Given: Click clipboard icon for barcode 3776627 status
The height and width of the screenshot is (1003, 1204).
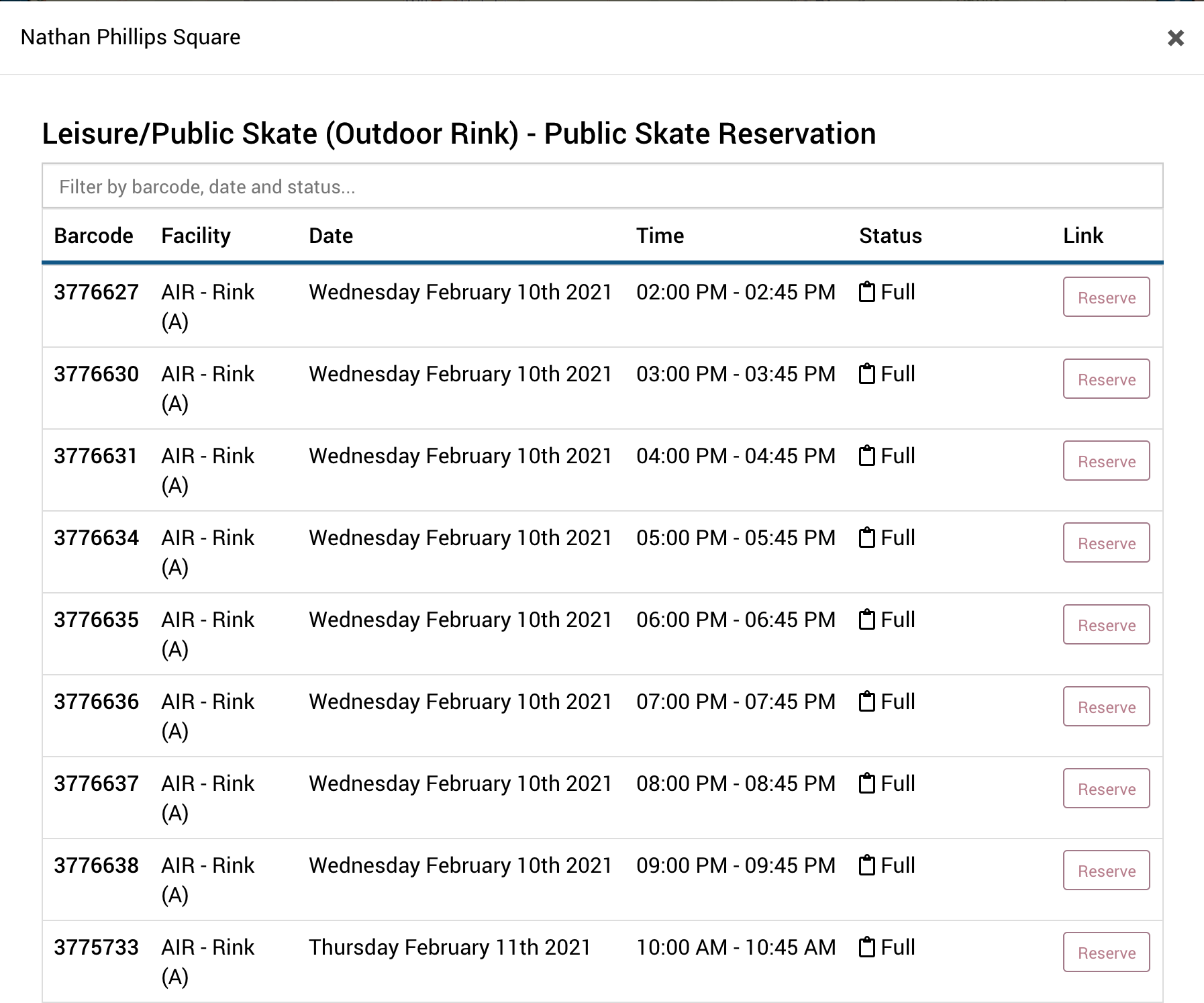Looking at the screenshot, I should click(867, 291).
